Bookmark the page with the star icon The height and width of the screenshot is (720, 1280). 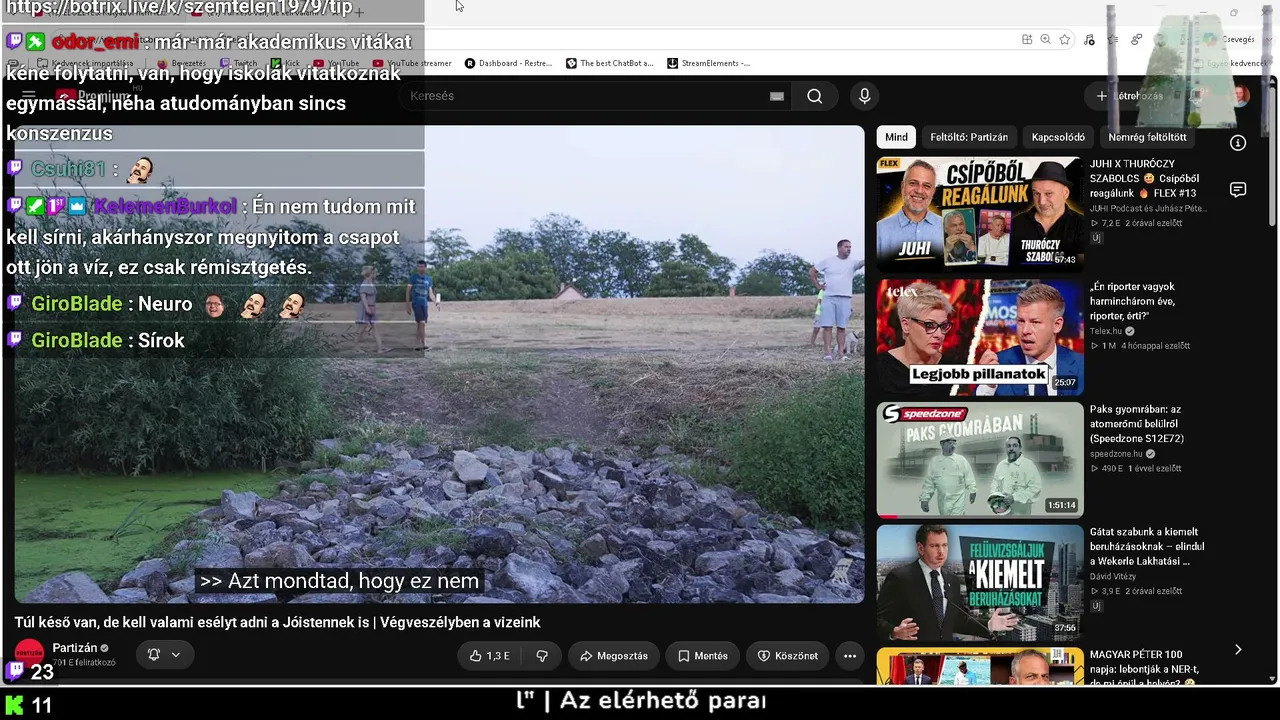point(1065,39)
